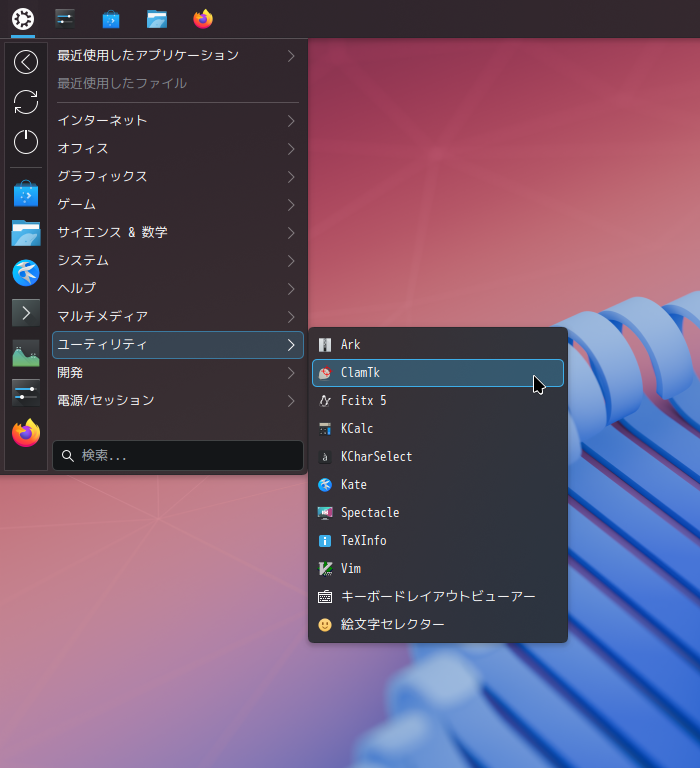The width and height of the screenshot is (700, 768).
Task: Open Fcitx 5 from the submenu
Action: [438, 401]
